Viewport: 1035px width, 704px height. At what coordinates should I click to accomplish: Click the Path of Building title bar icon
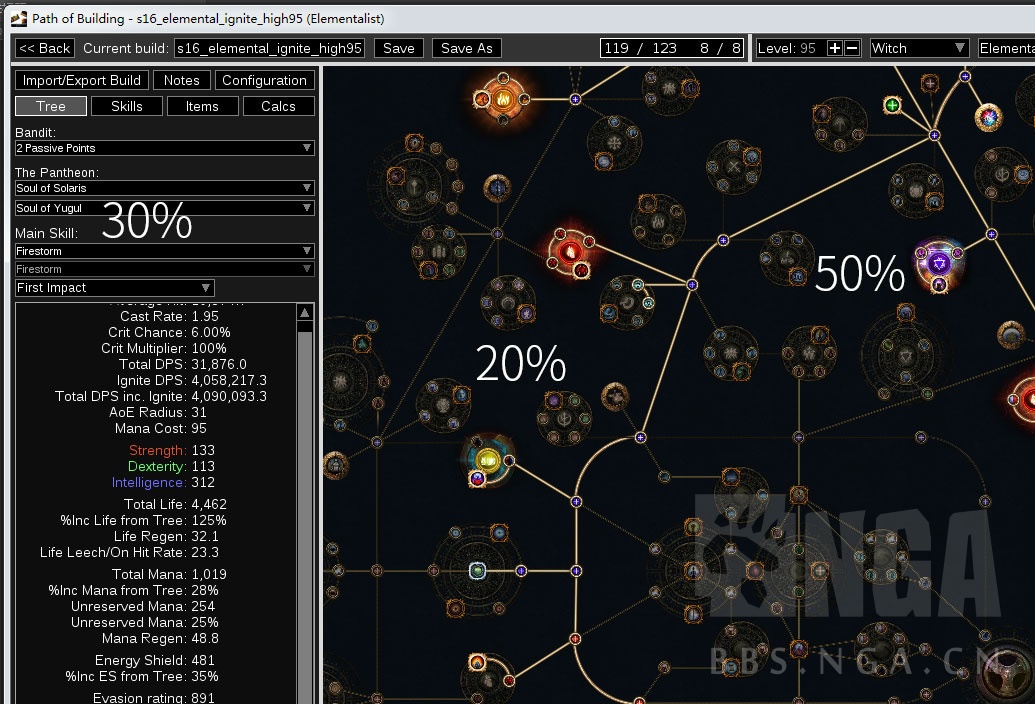pyautogui.click(x=18, y=18)
